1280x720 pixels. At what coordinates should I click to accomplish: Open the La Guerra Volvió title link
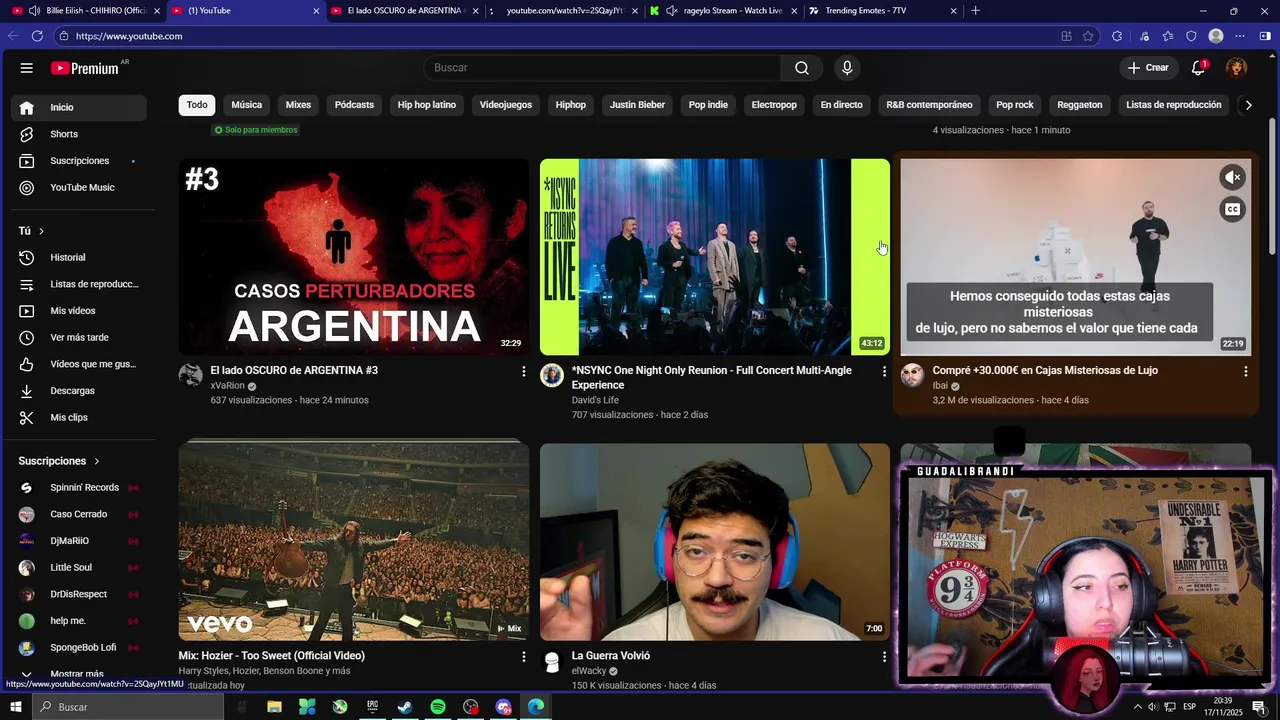611,656
